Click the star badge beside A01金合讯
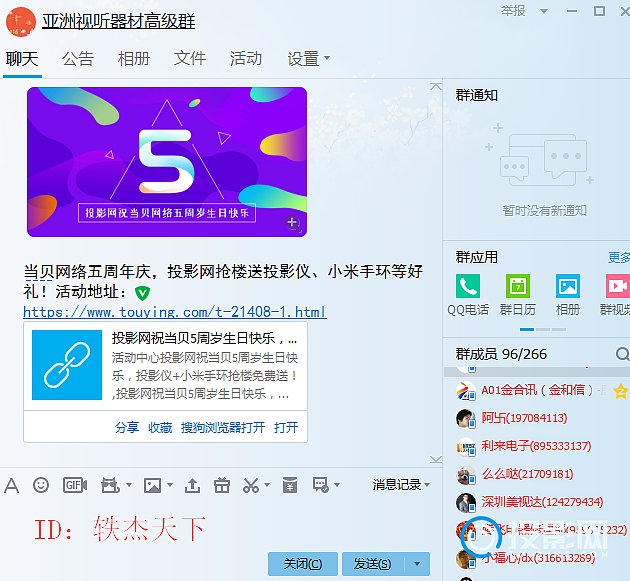This screenshot has height=581, width=630. point(621,391)
